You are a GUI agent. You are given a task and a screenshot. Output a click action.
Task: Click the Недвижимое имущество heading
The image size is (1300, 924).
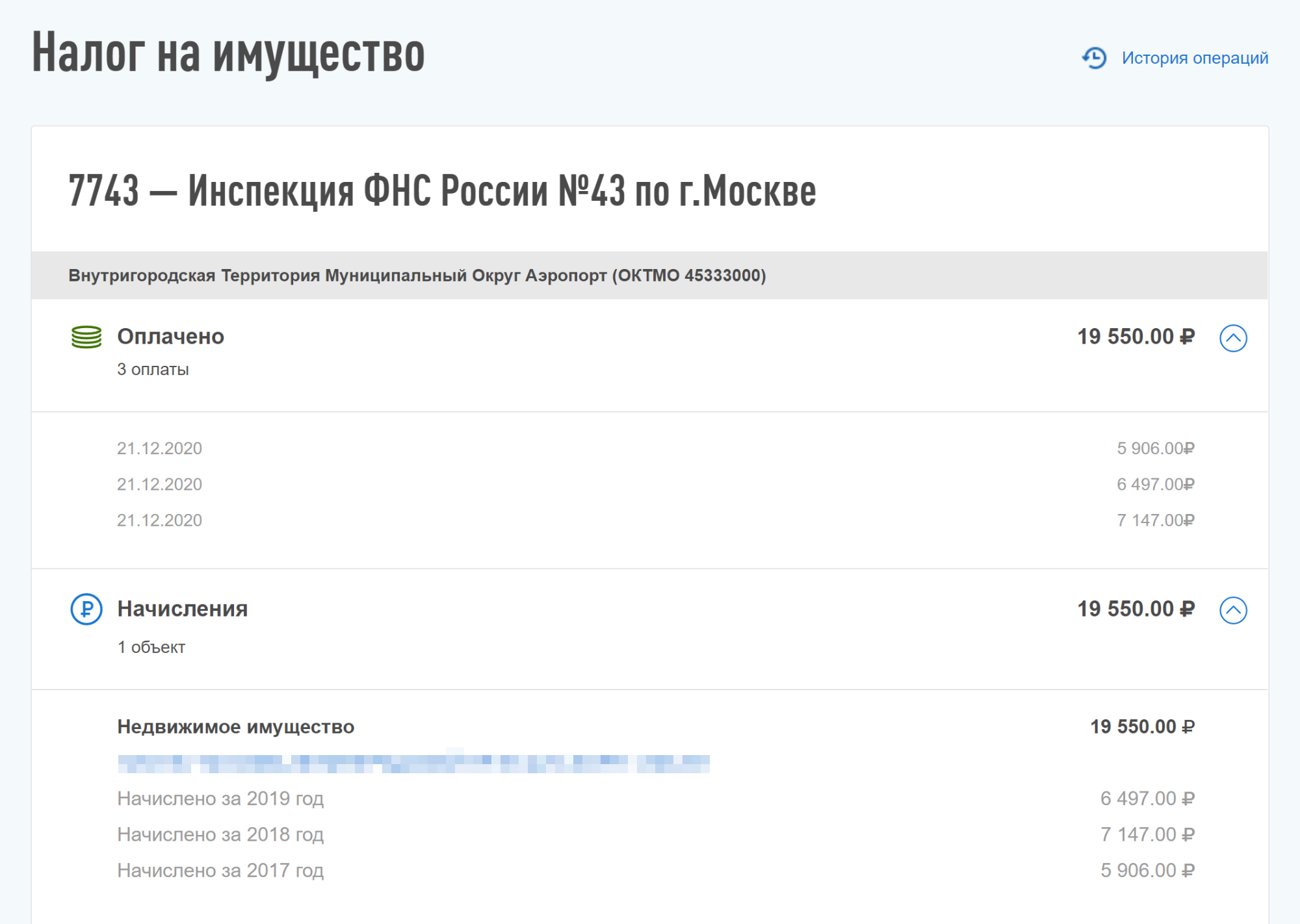(236, 726)
